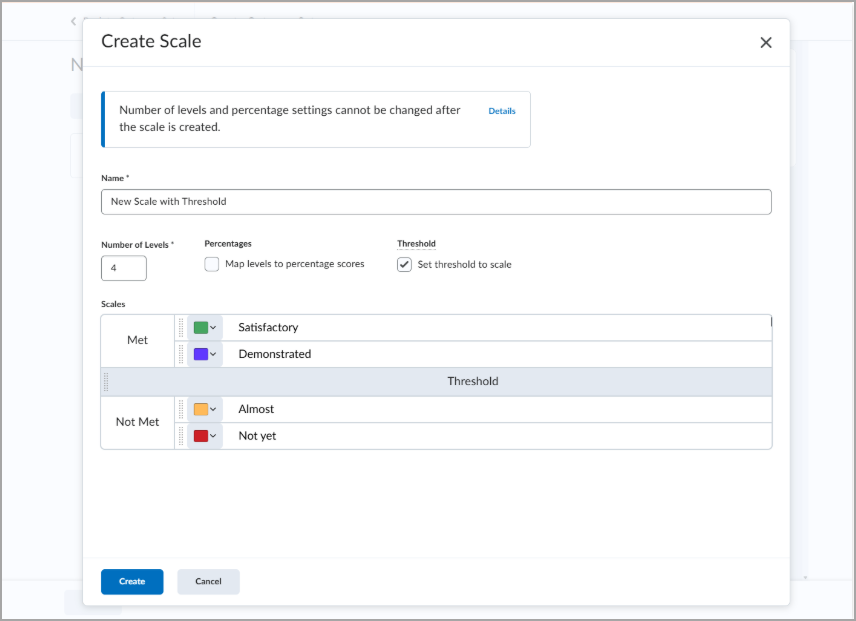The image size is (856, 621).
Task: Click the Name input field
Action: [436, 202]
